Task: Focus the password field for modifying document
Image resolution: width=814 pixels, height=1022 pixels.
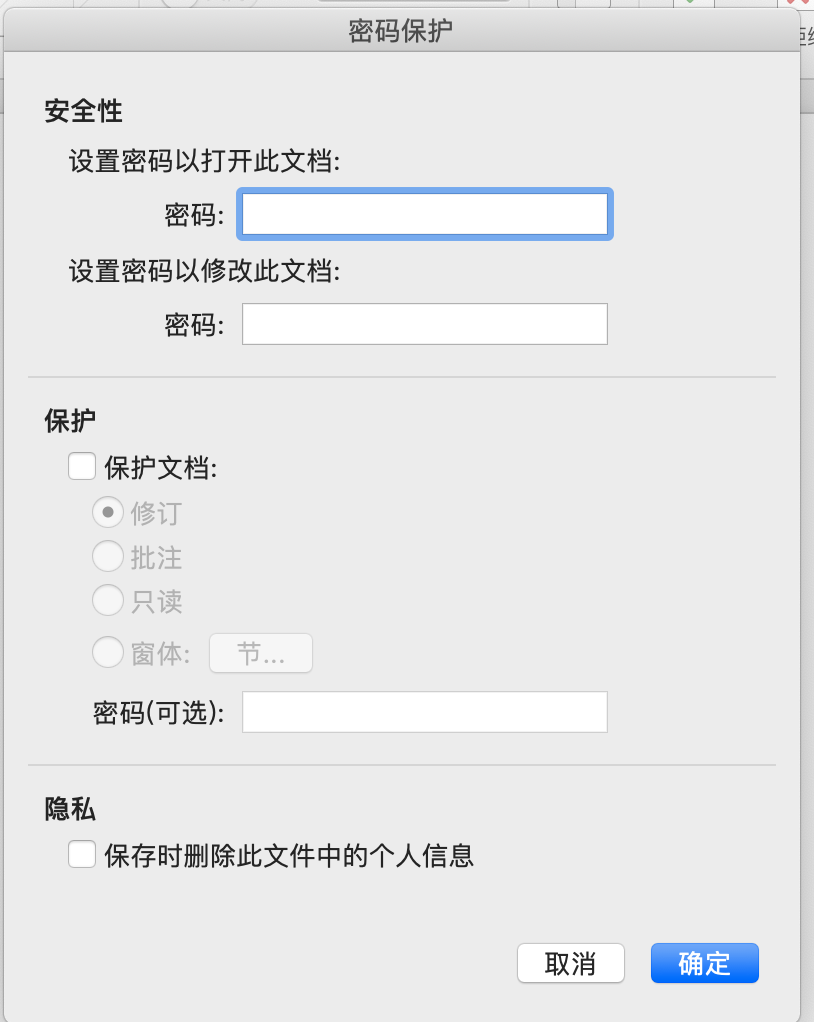Action: pyautogui.click(x=425, y=324)
